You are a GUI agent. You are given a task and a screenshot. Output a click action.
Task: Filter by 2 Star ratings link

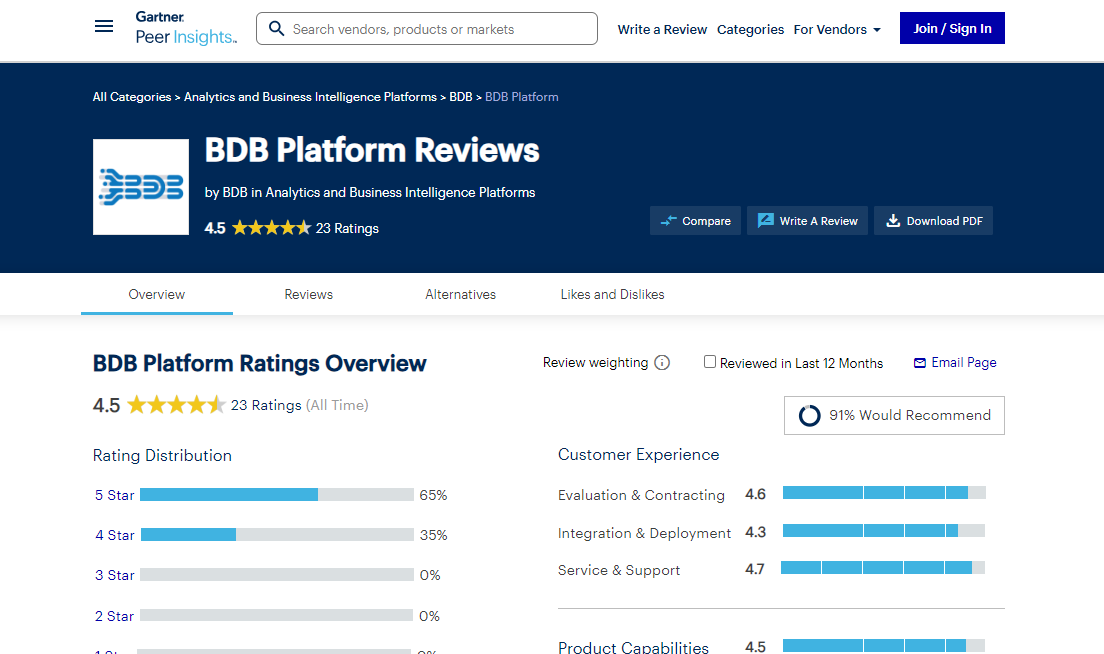114,616
